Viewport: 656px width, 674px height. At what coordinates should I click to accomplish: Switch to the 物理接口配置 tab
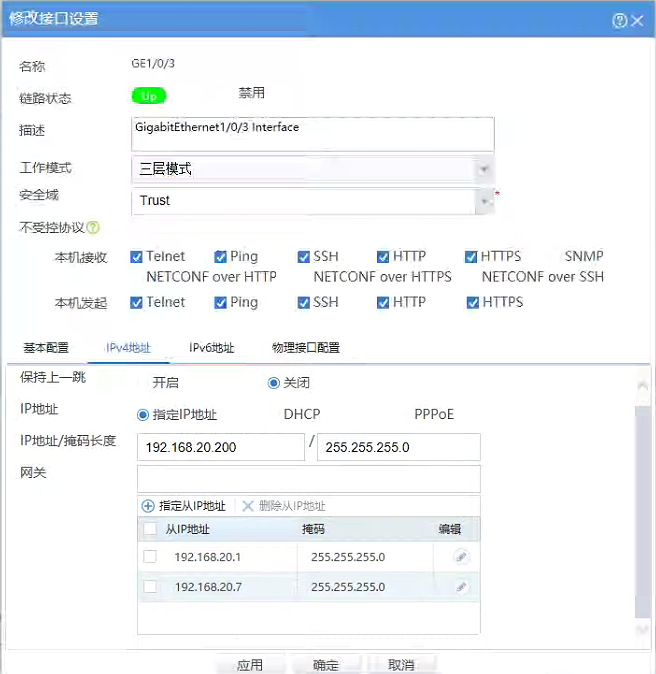pyautogui.click(x=306, y=347)
